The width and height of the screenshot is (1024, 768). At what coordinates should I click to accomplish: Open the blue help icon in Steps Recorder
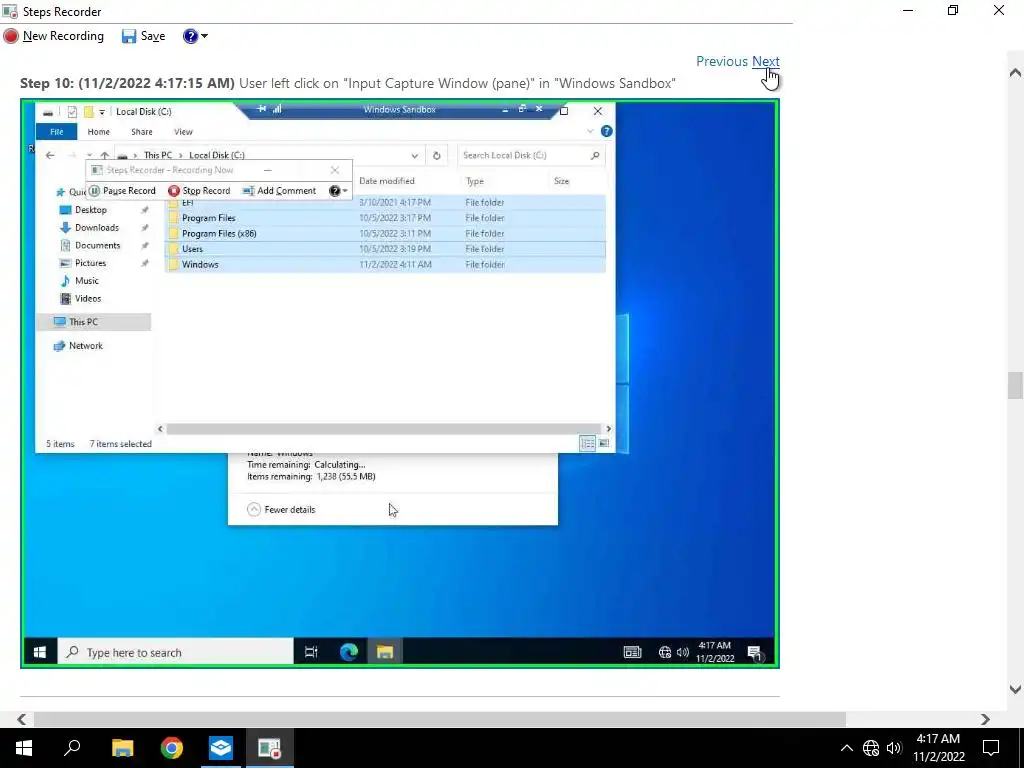point(190,36)
